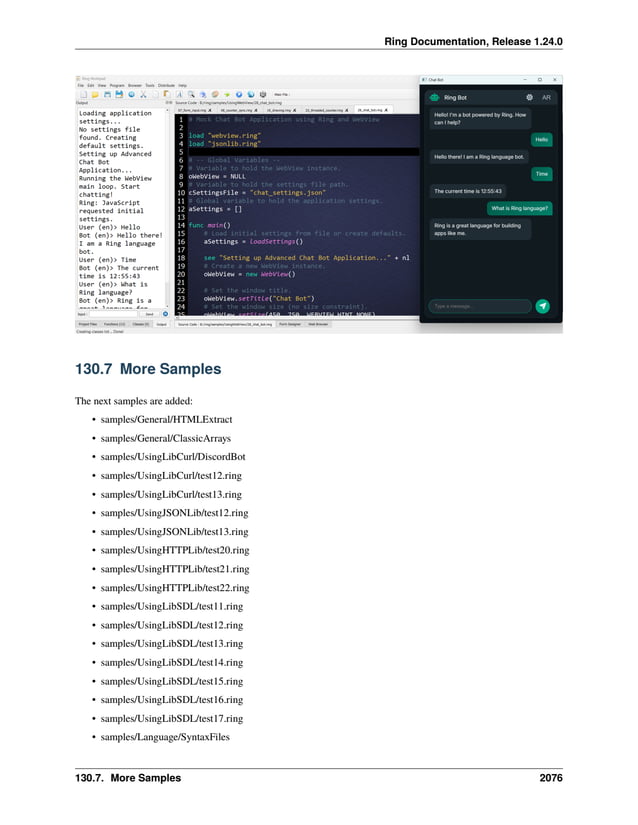This screenshot has height=825, width=638.
Task: Click the Type a message field
Action: (480, 306)
